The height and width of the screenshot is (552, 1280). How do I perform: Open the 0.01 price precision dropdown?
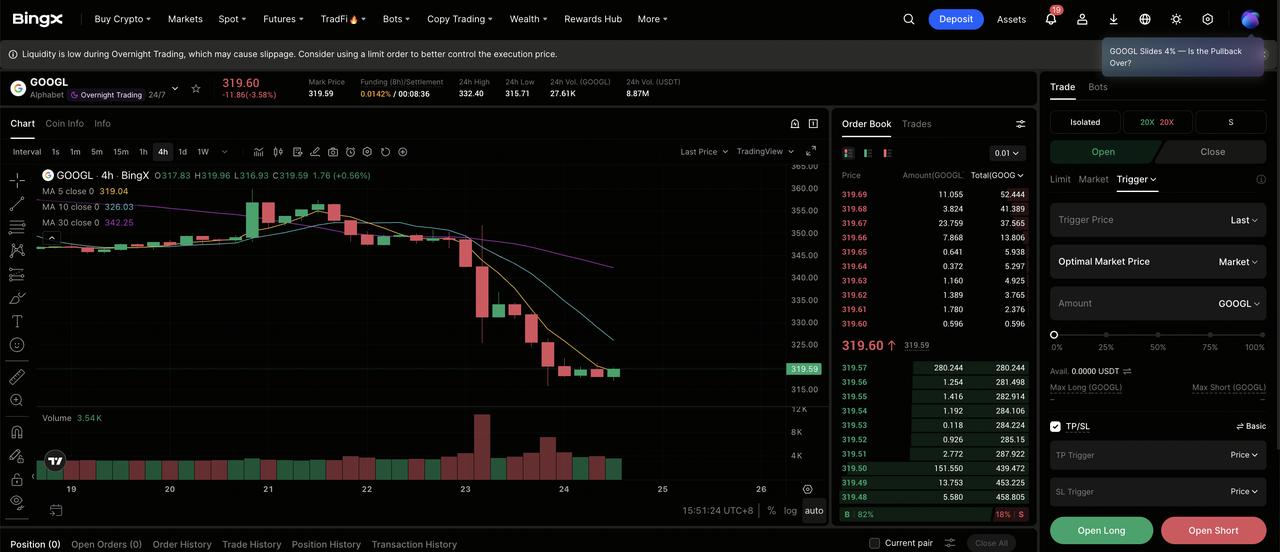click(1007, 153)
